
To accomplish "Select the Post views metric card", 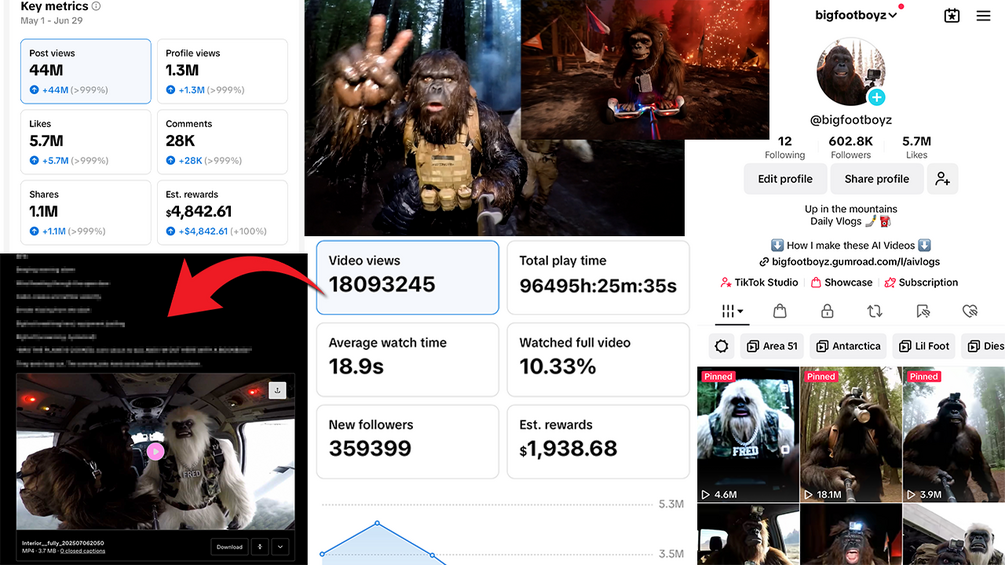I will (86, 71).
